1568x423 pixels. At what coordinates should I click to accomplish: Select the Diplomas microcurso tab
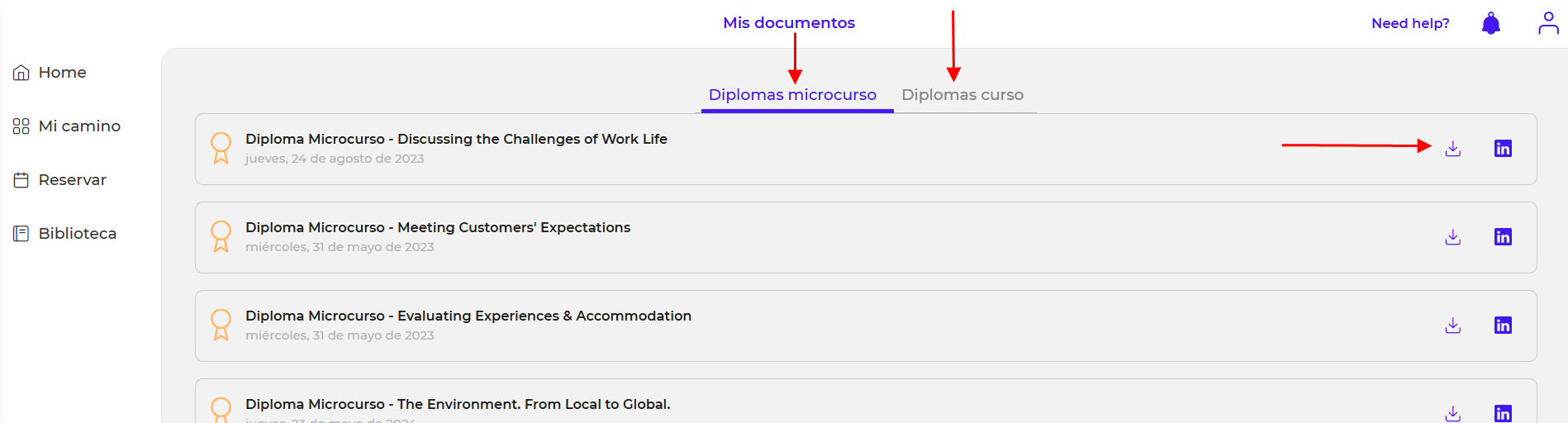(x=792, y=95)
